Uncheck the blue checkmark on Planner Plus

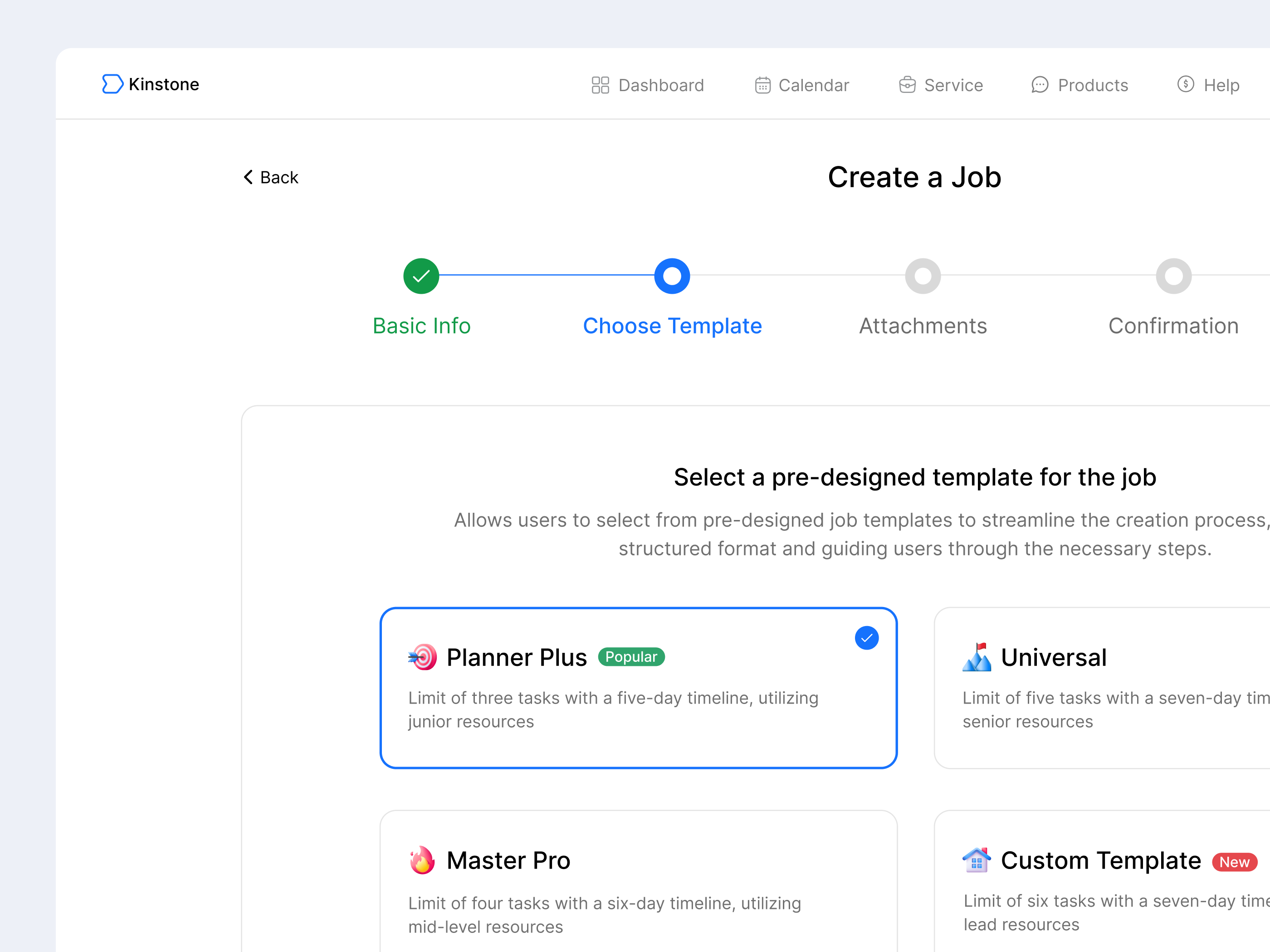866,638
